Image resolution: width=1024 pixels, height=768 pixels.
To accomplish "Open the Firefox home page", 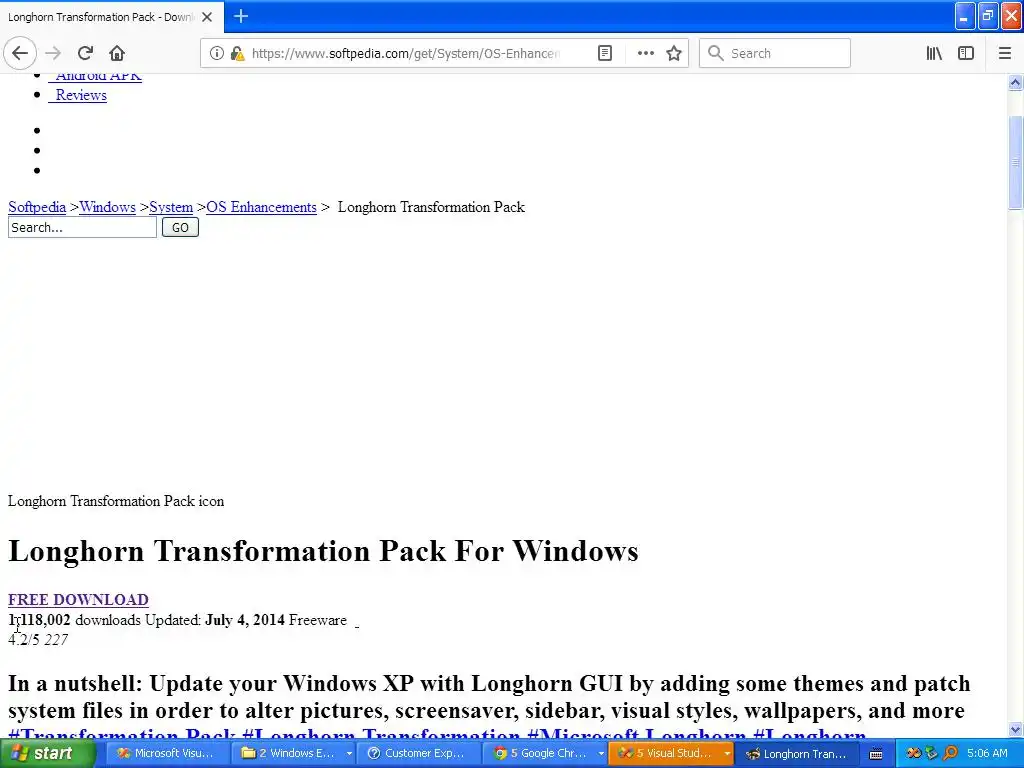I will pos(117,53).
